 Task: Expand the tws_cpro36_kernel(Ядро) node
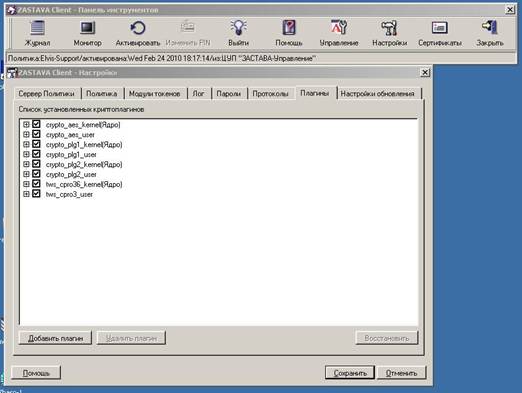click(x=26, y=184)
